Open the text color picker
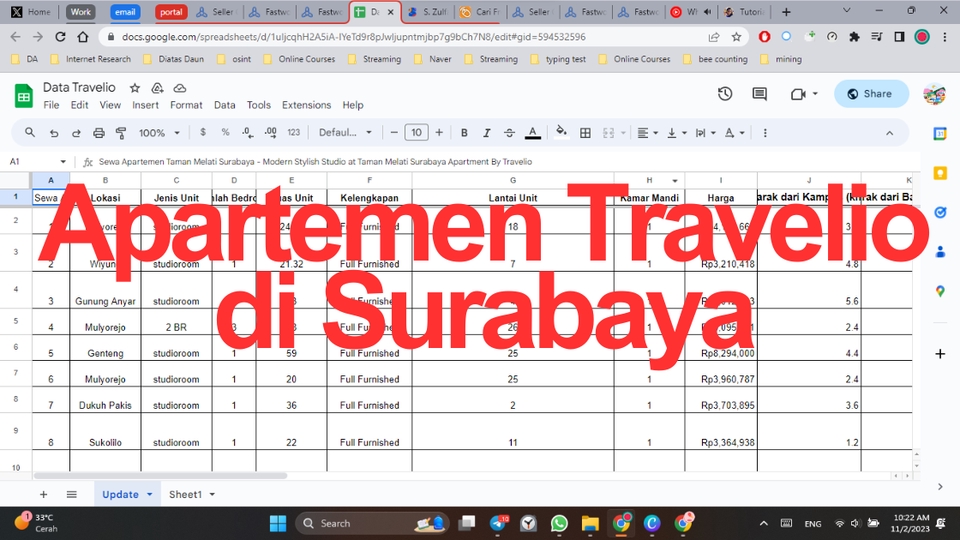 click(x=533, y=133)
